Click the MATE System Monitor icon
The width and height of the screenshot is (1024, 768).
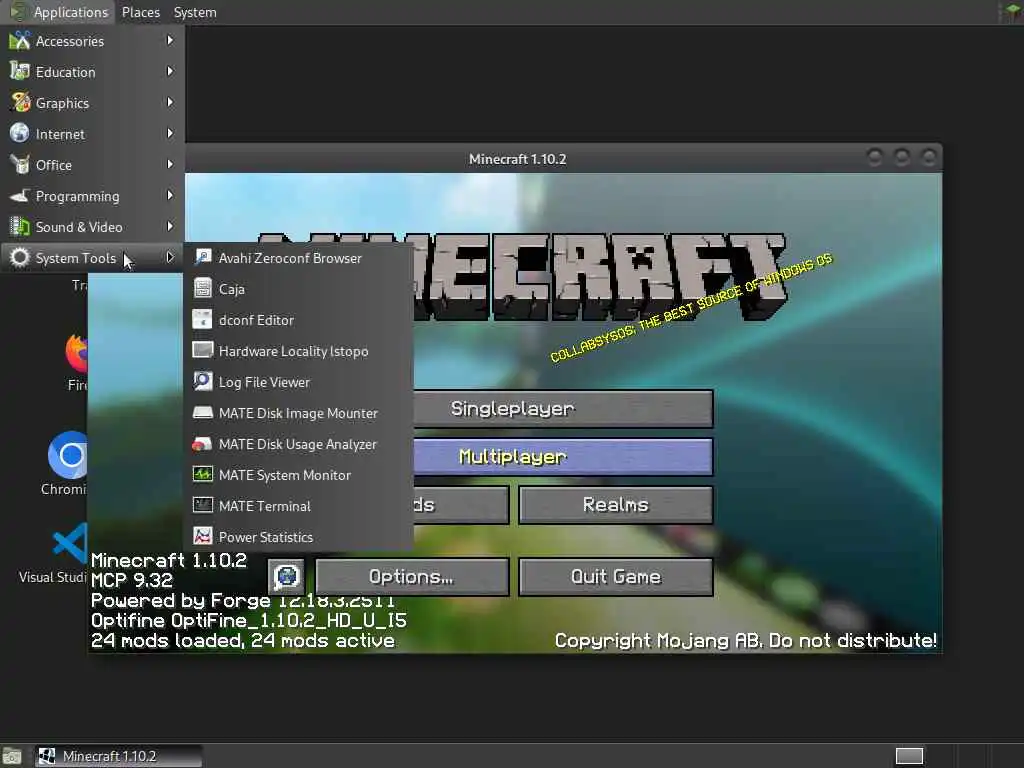pos(202,474)
